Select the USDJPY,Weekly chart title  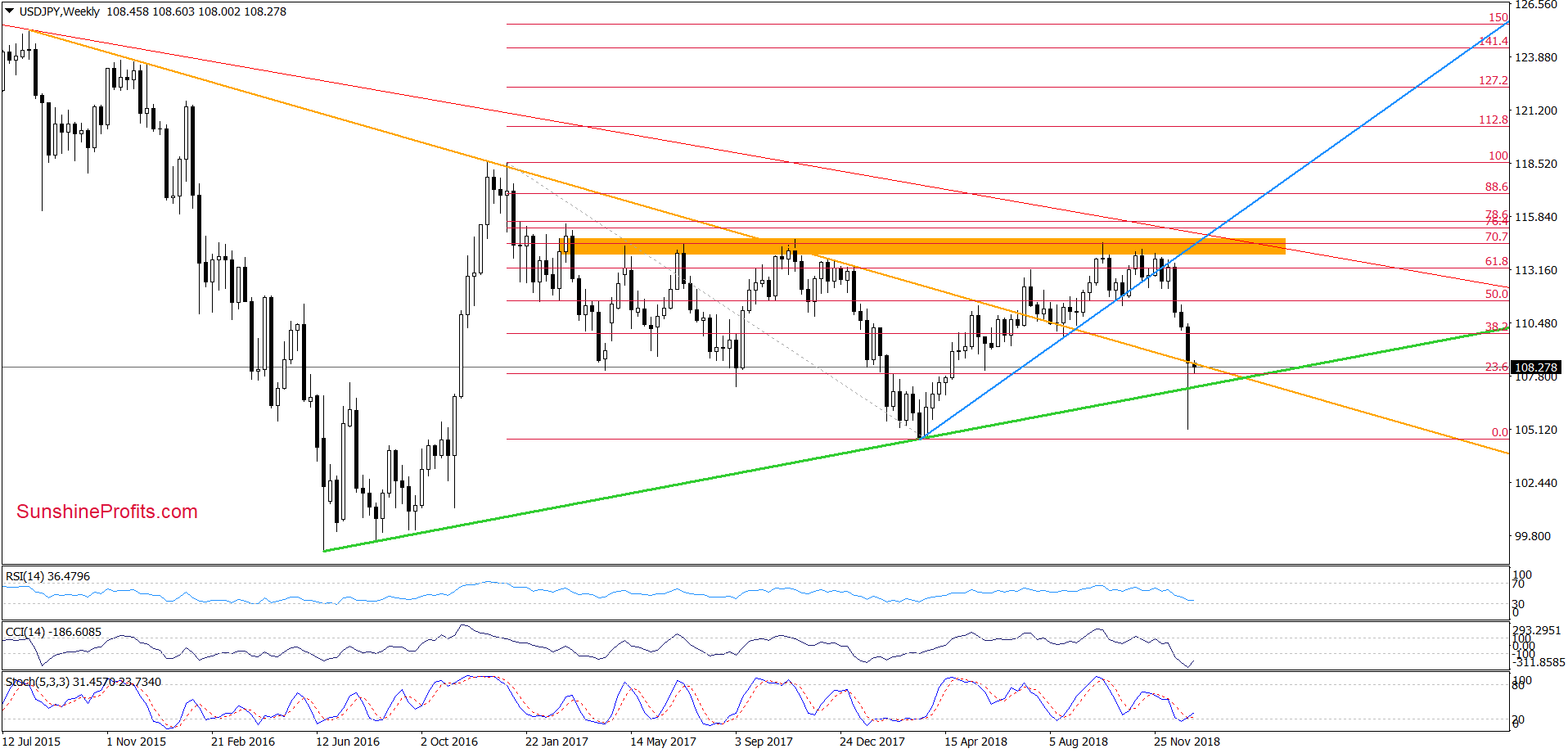[x=59, y=11]
